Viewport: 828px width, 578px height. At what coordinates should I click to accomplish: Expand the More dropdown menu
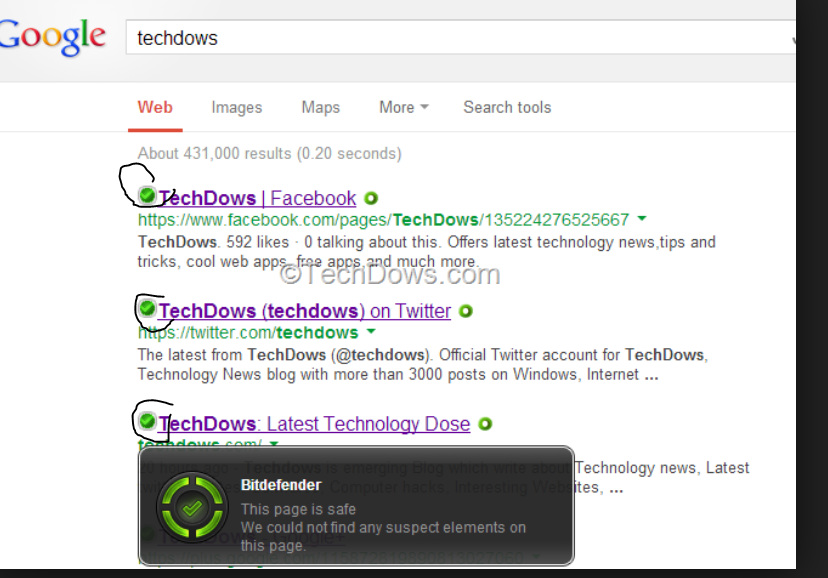pos(403,107)
